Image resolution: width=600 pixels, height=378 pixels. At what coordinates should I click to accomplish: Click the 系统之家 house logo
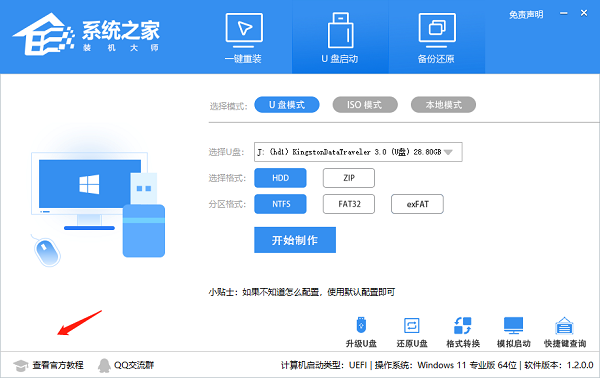pyautogui.click(x=44, y=34)
